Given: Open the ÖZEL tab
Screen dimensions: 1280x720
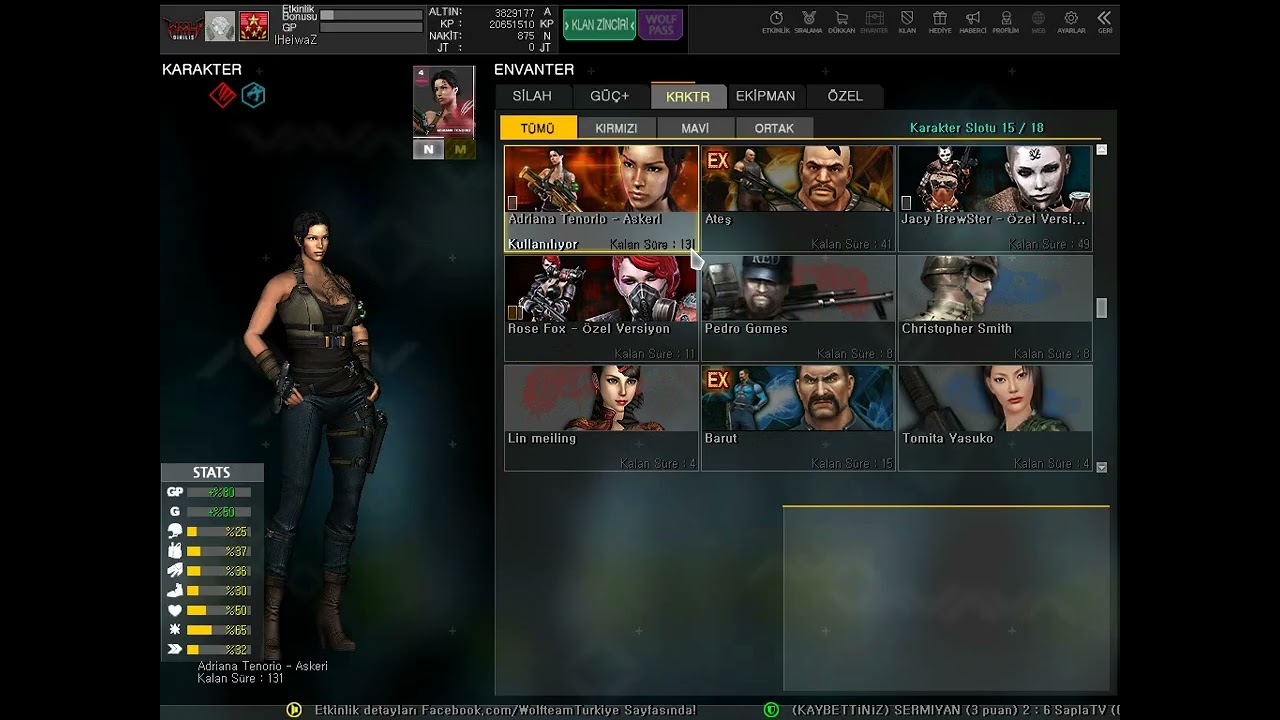Looking at the screenshot, I should [x=845, y=96].
